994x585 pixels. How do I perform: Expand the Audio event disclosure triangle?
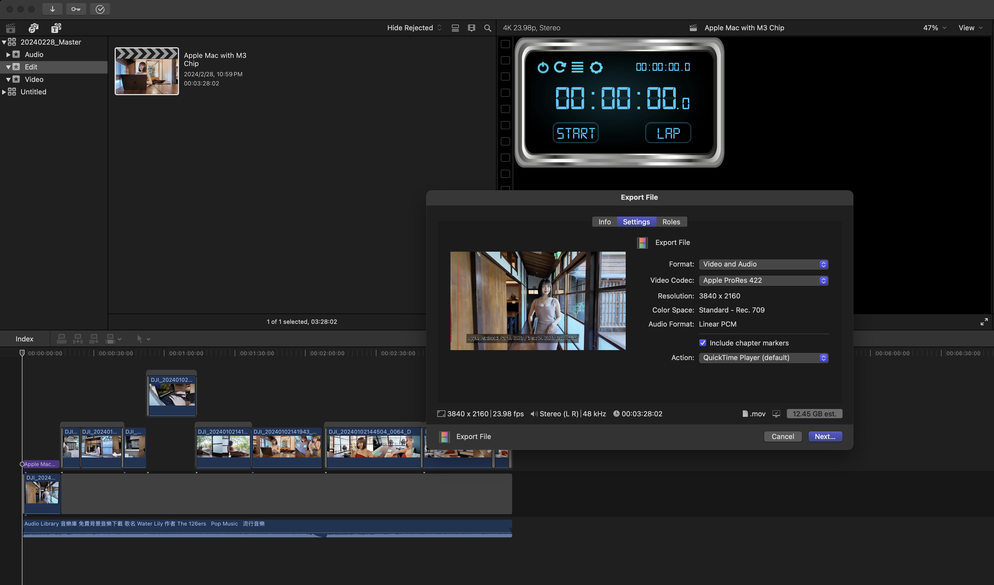tap(8, 55)
